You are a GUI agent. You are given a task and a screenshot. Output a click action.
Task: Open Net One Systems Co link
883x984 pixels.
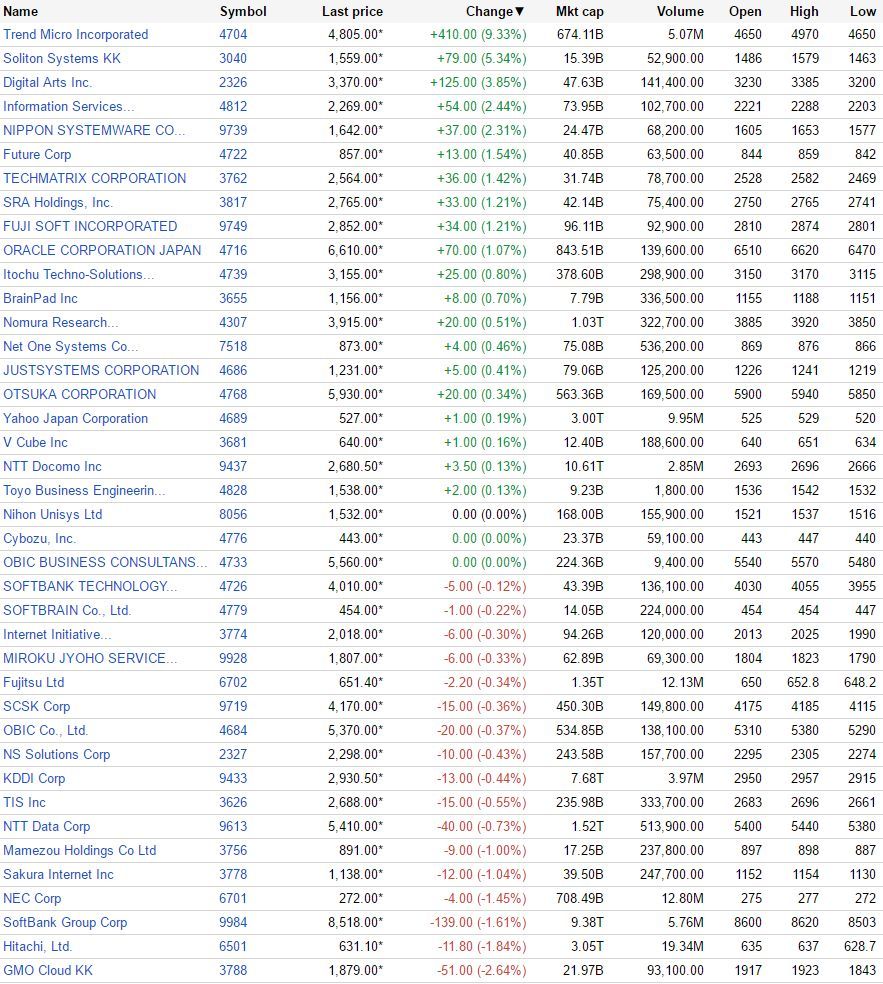point(70,346)
